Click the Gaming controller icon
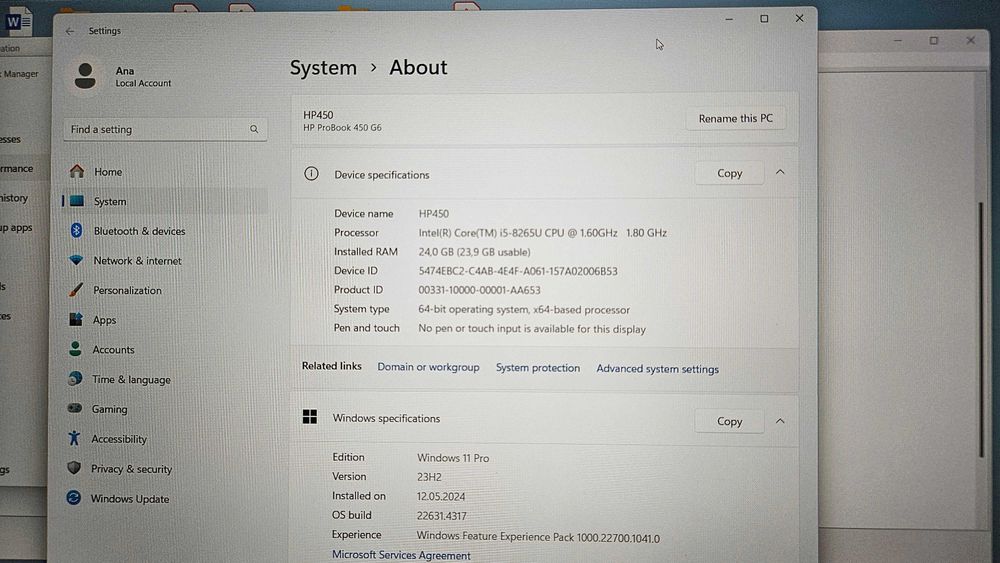 pyautogui.click(x=75, y=408)
